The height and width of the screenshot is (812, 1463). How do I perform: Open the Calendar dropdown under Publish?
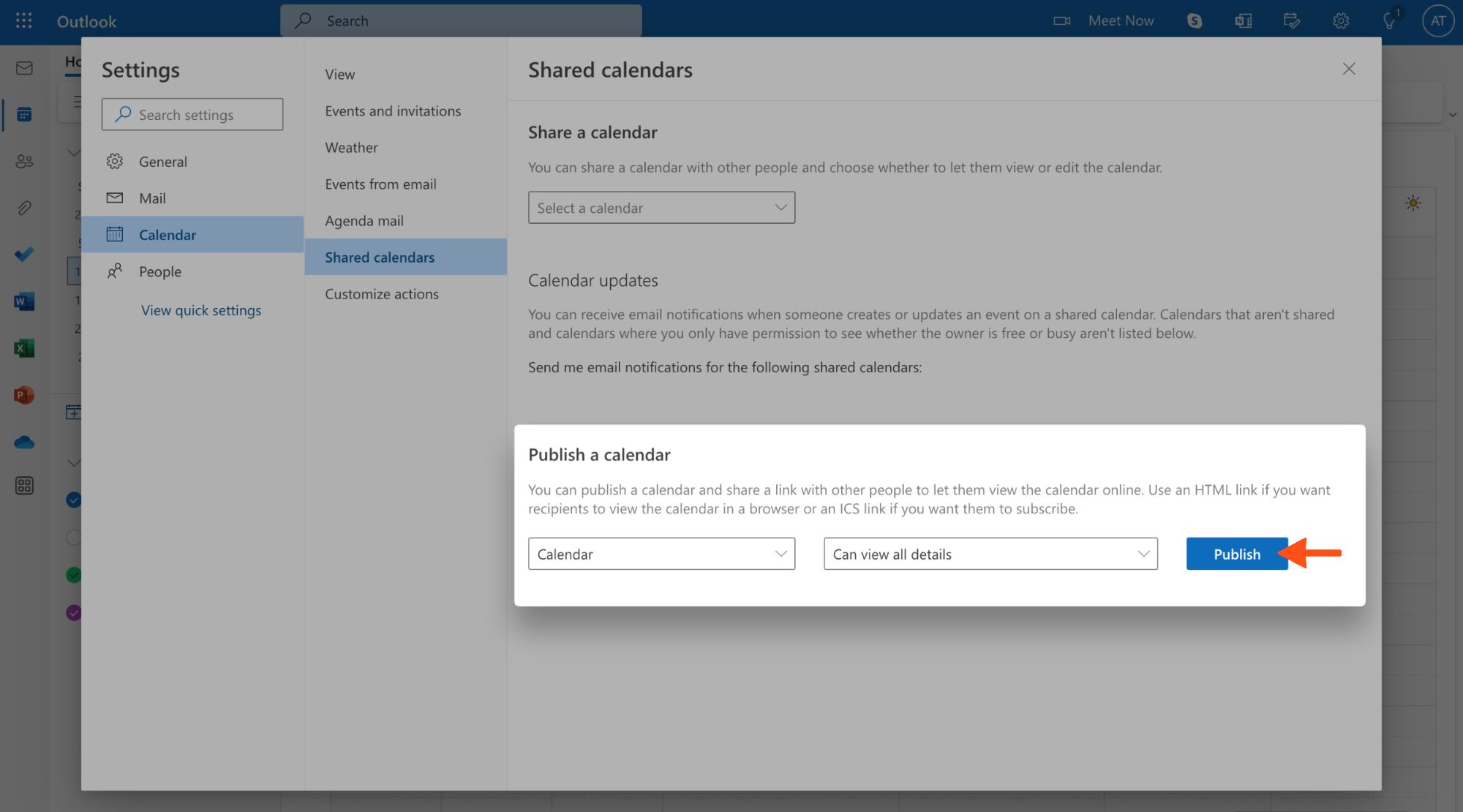click(x=661, y=554)
